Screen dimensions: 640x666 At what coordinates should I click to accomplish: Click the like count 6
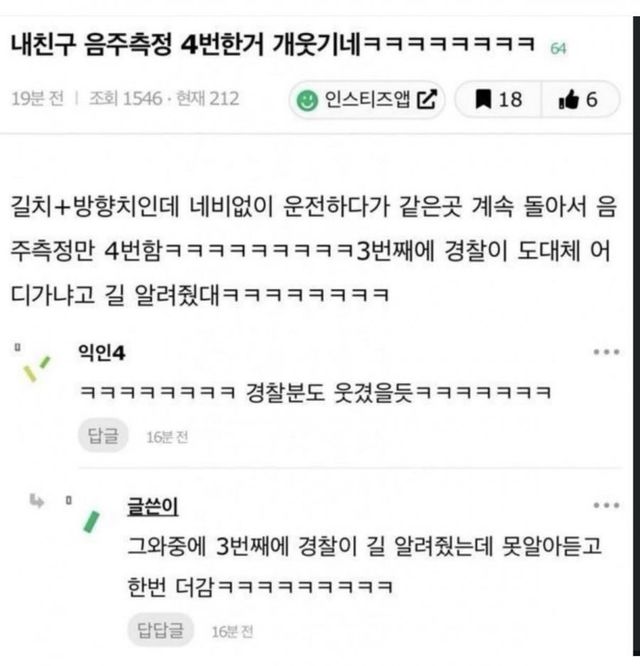coord(592,100)
